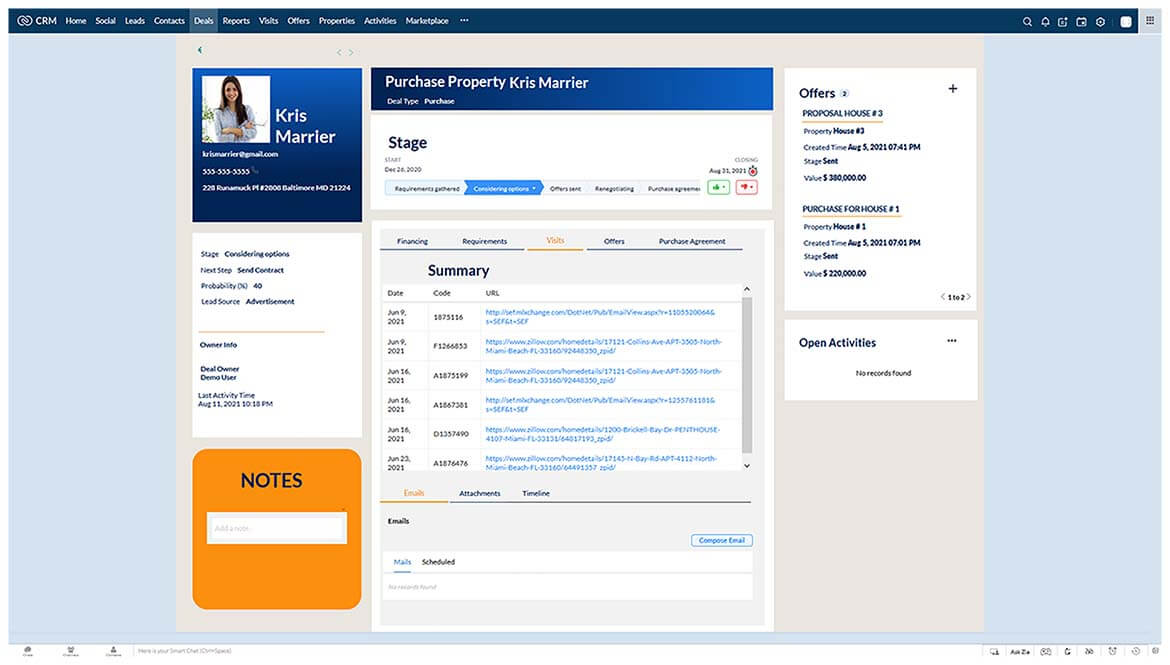The width and height of the screenshot is (1170, 665).
Task: Show the previous page of offers
Action: click(x=942, y=297)
